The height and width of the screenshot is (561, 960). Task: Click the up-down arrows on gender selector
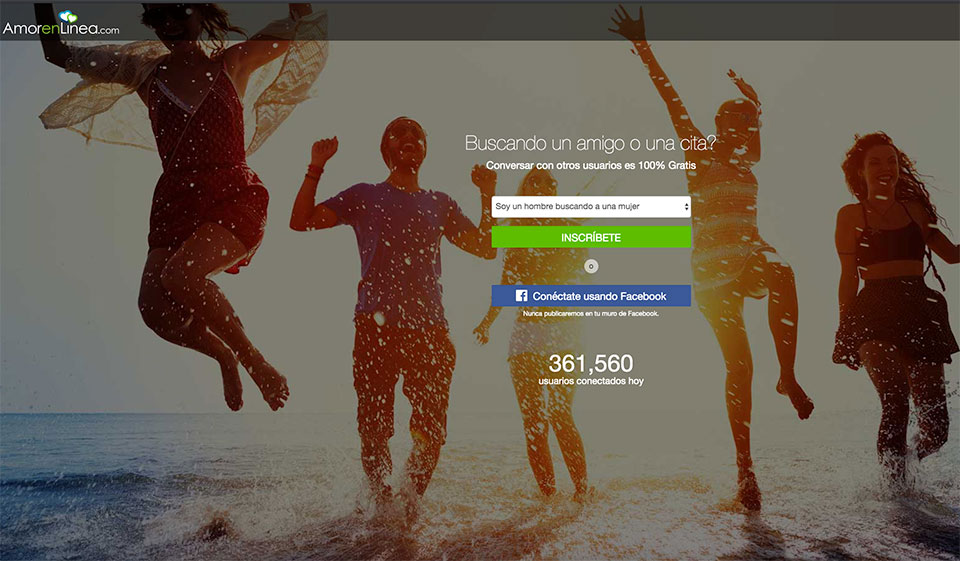click(684, 207)
